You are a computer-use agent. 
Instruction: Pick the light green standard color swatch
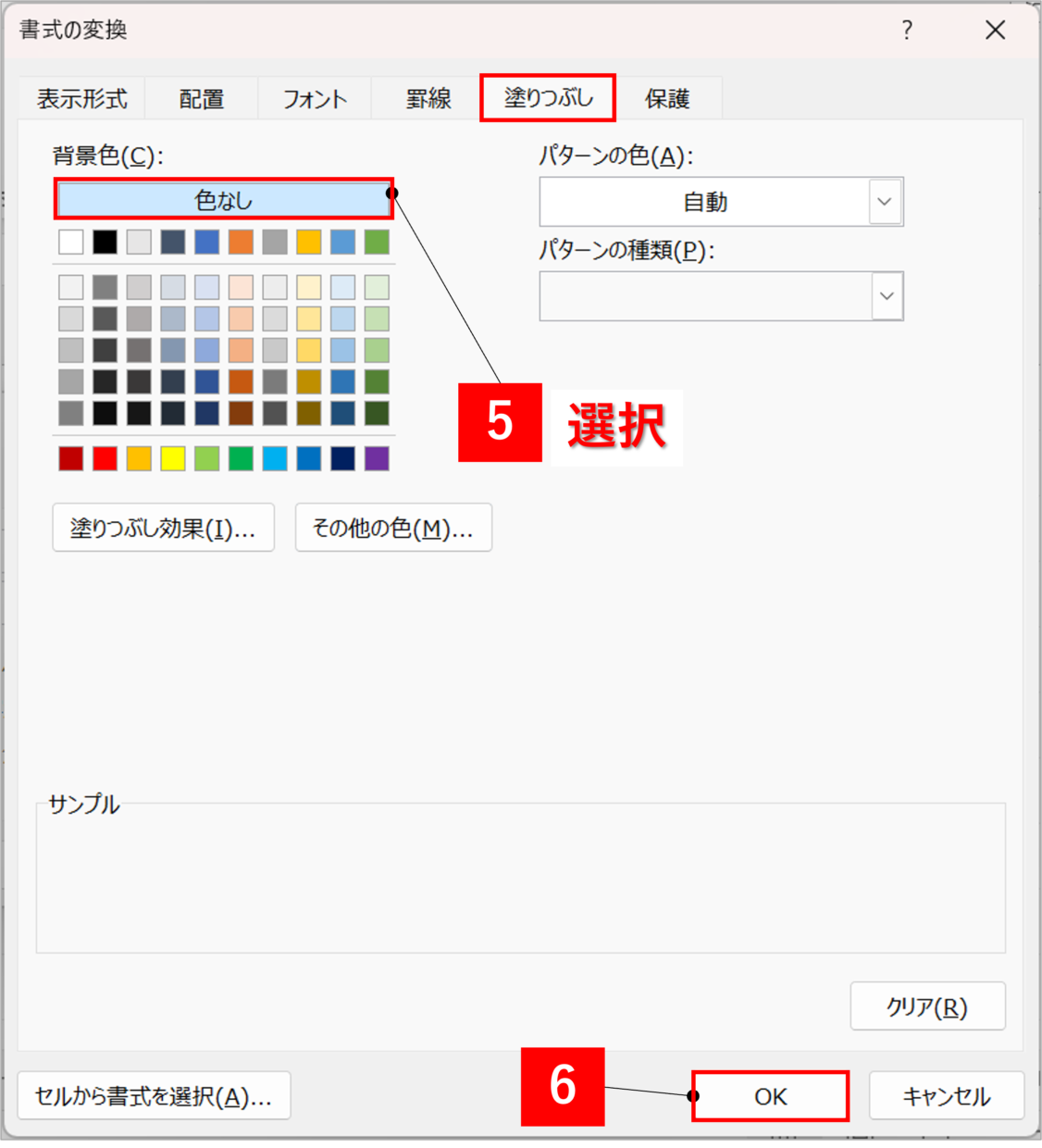(207, 458)
